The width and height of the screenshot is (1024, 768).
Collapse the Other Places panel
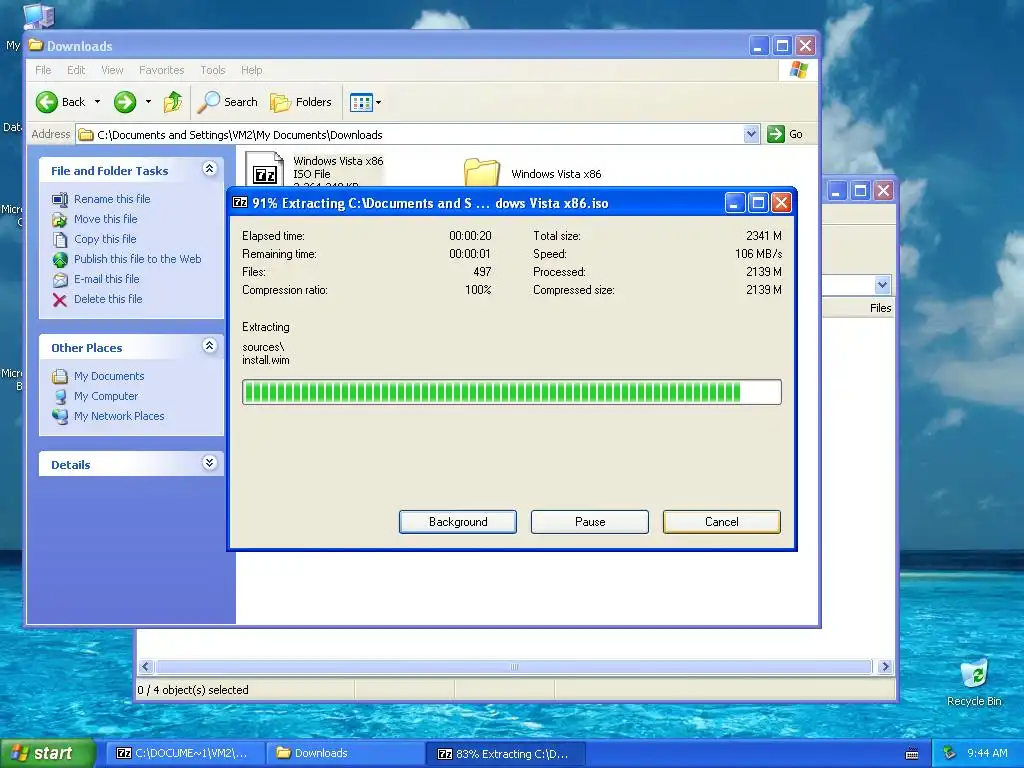[x=209, y=346]
